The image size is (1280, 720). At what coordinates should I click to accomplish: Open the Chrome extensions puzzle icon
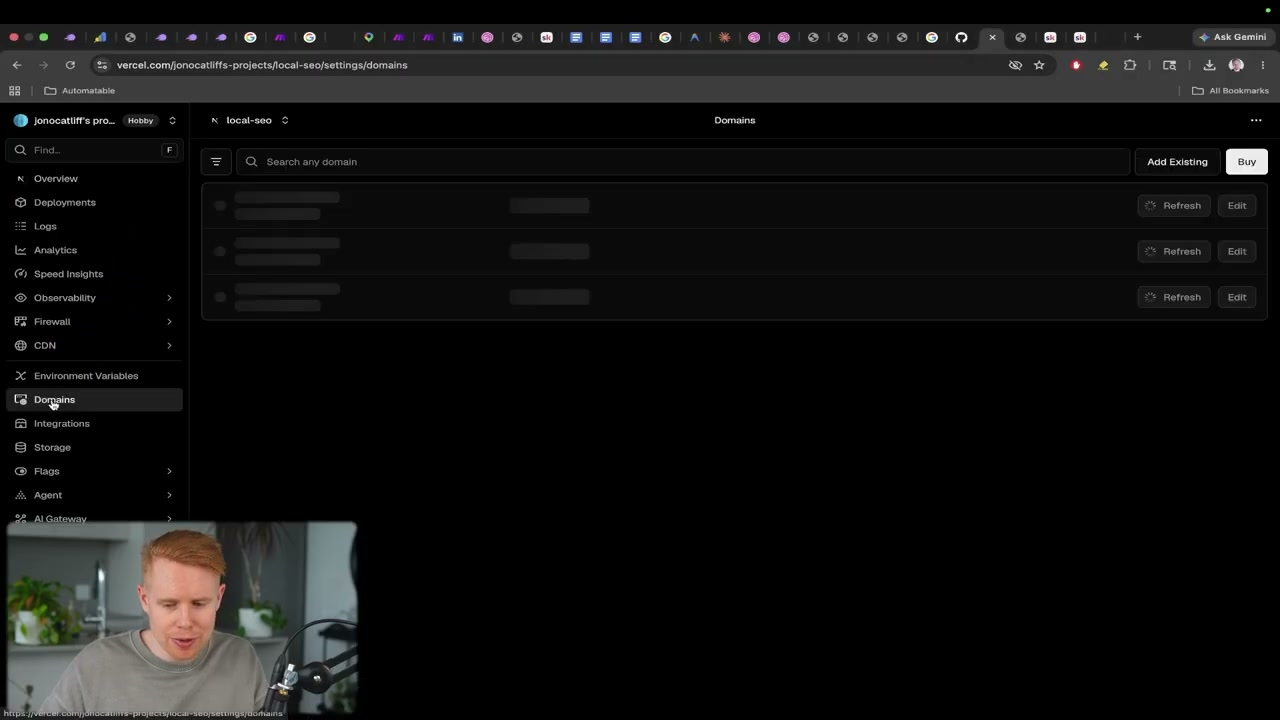pyautogui.click(x=1130, y=65)
